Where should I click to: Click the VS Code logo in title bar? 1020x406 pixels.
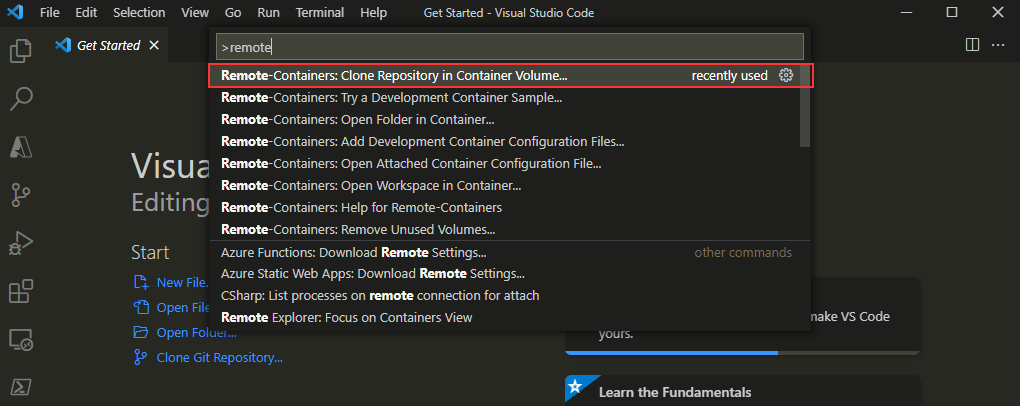pyautogui.click(x=15, y=12)
